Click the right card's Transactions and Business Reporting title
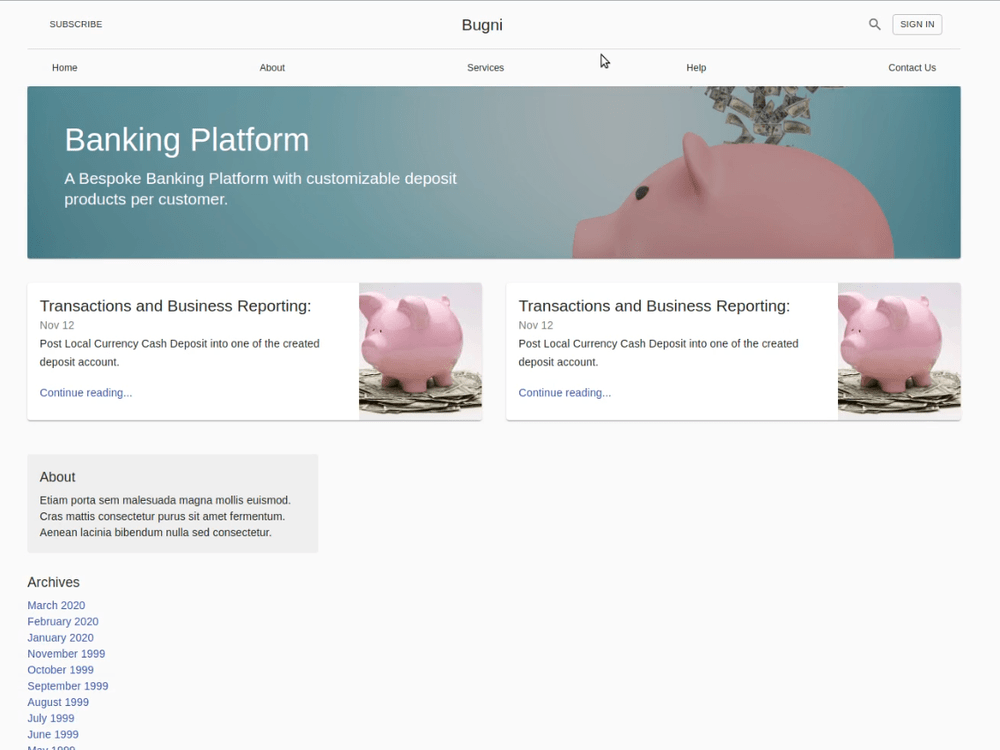 [x=654, y=306]
